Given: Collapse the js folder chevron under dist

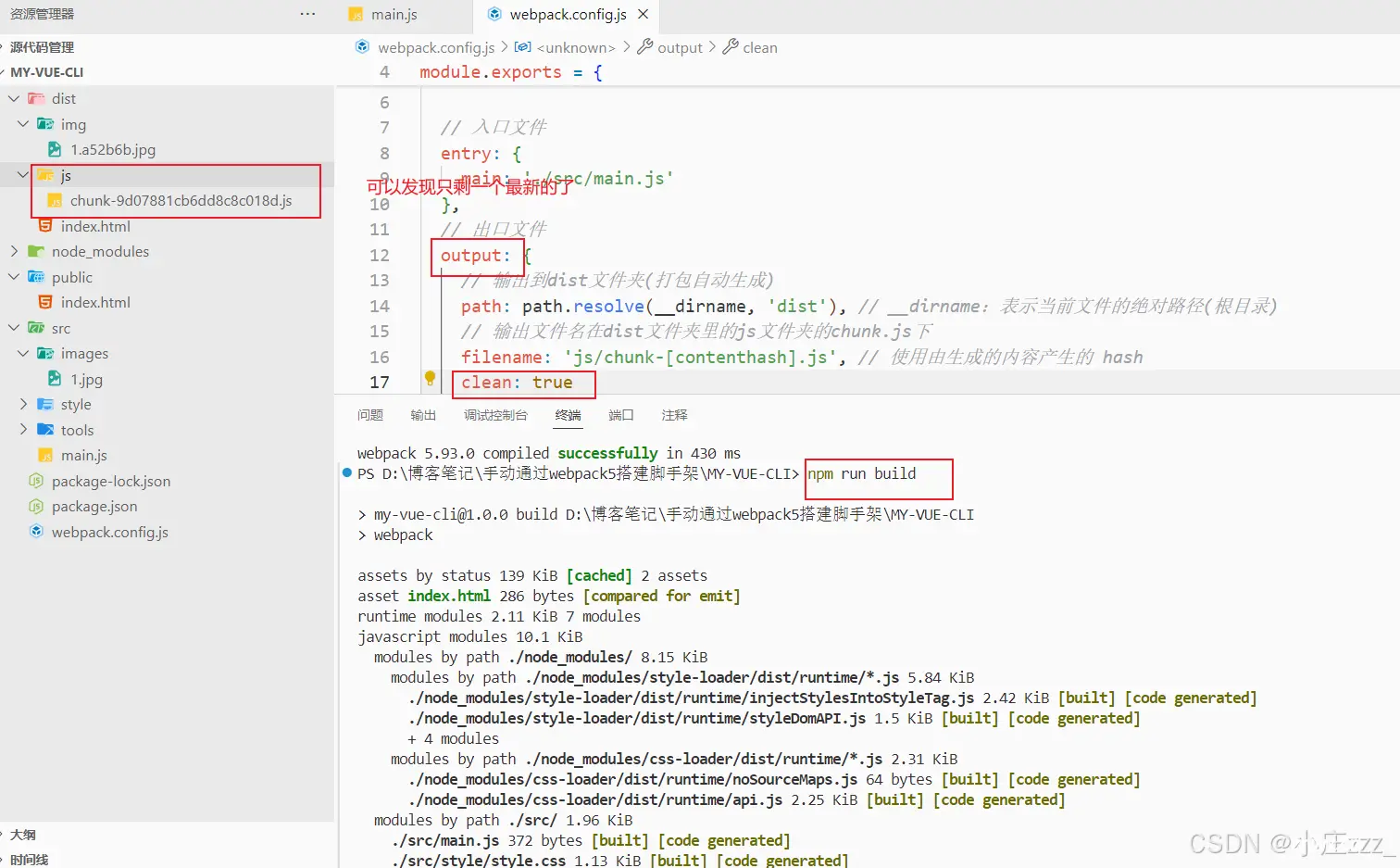Looking at the screenshot, I should pos(23,175).
